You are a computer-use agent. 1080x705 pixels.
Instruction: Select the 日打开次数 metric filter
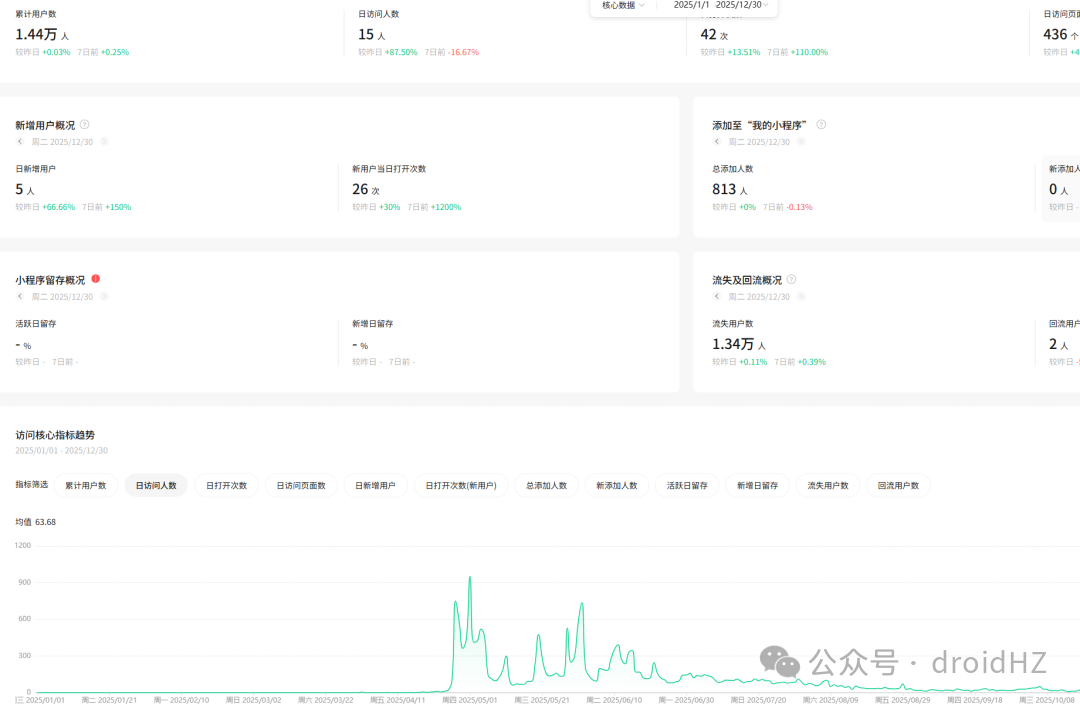click(x=227, y=485)
